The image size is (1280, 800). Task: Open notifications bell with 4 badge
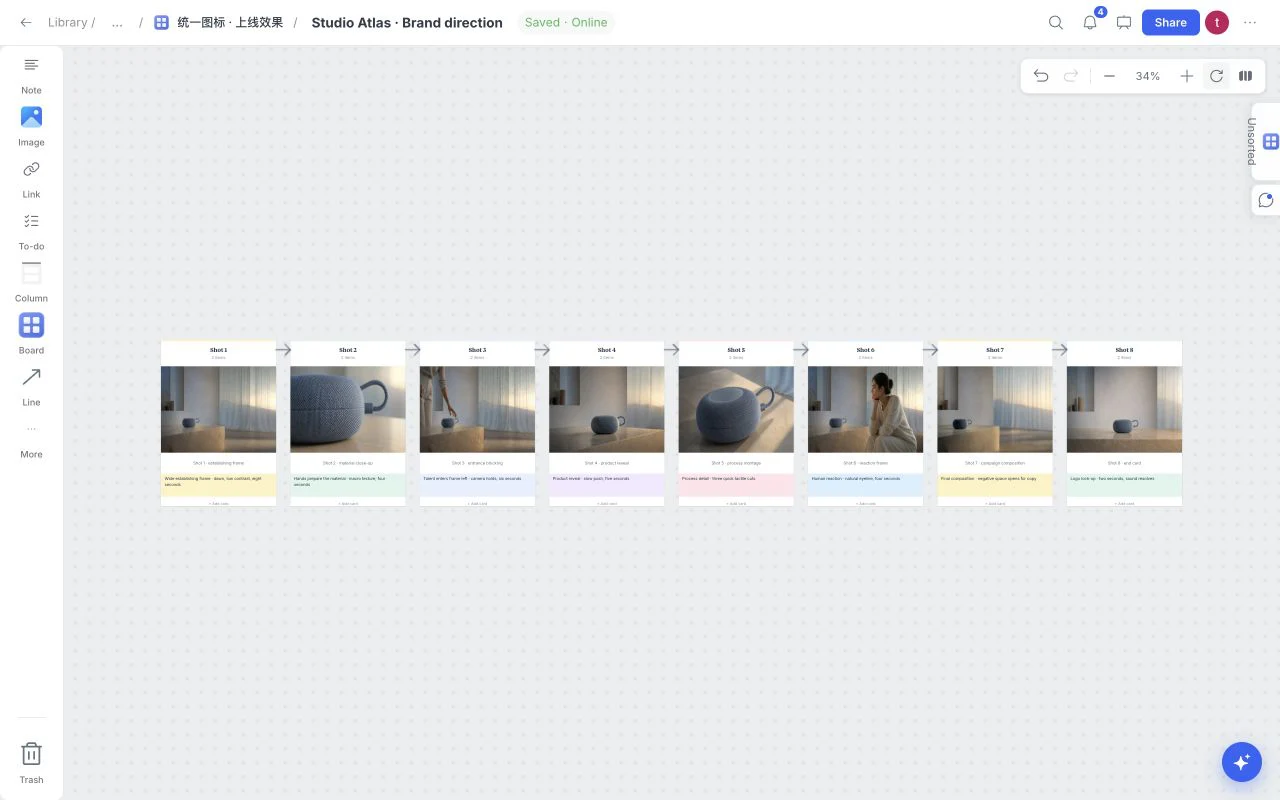1090,22
